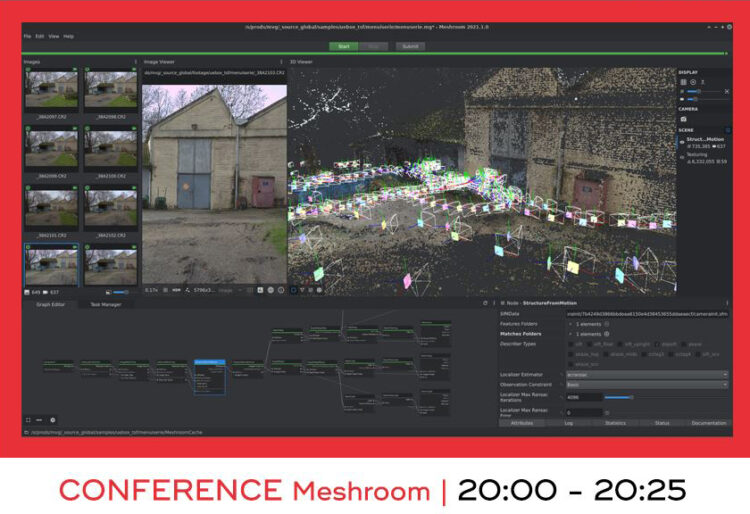This screenshot has height=514, width=750.
Task: Open the Log tab in node editor
Action: (568, 423)
